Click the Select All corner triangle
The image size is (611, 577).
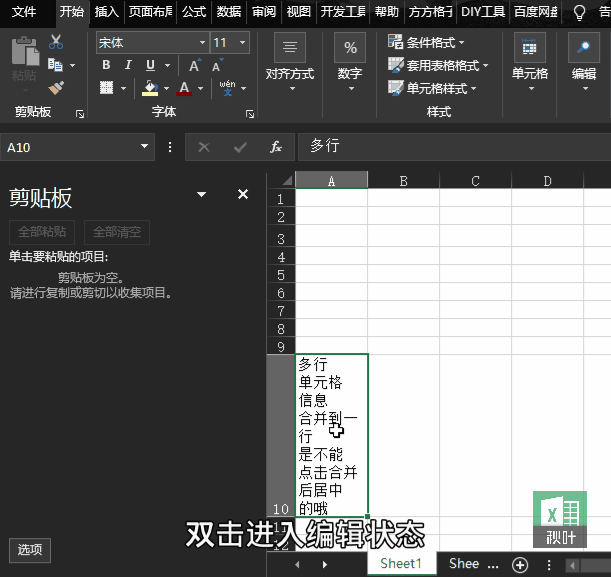pos(287,180)
